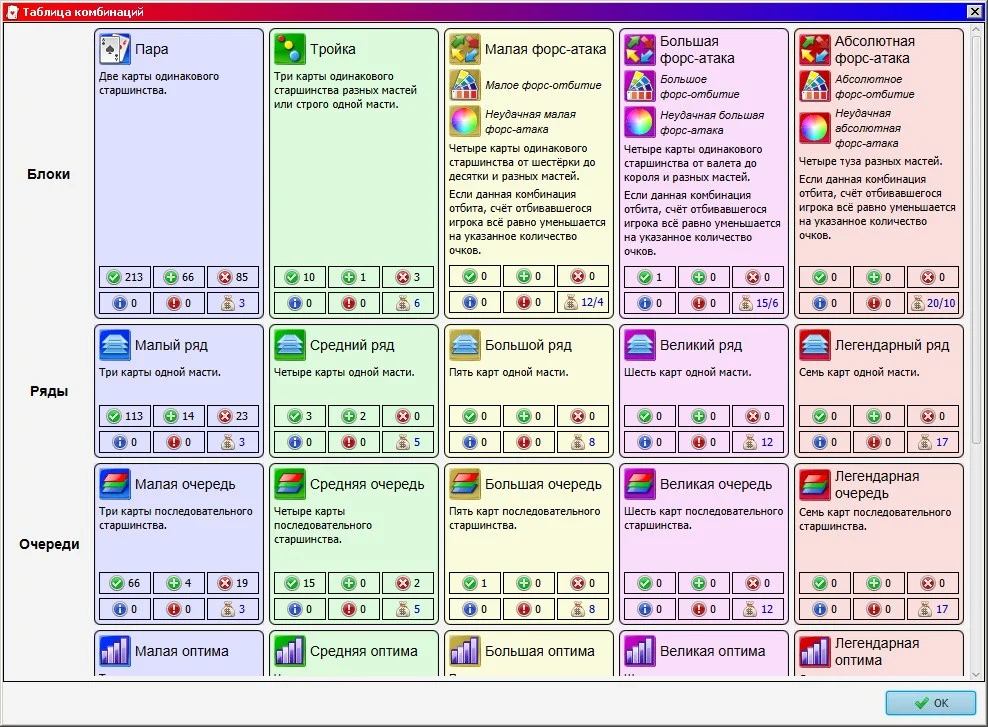
Task: Click the window title bar application icon
Action: (x=11, y=12)
